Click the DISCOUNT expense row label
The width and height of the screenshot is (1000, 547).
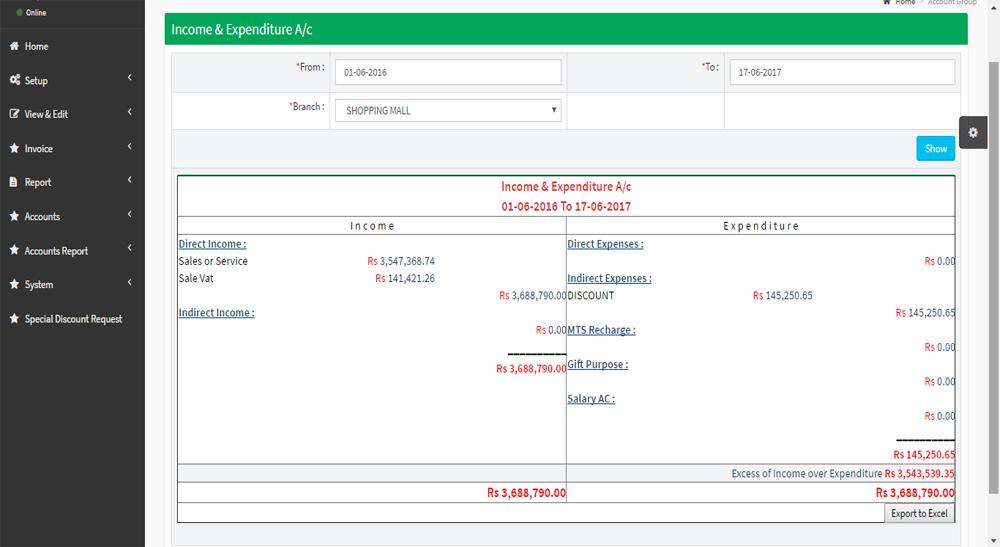pos(591,296)
